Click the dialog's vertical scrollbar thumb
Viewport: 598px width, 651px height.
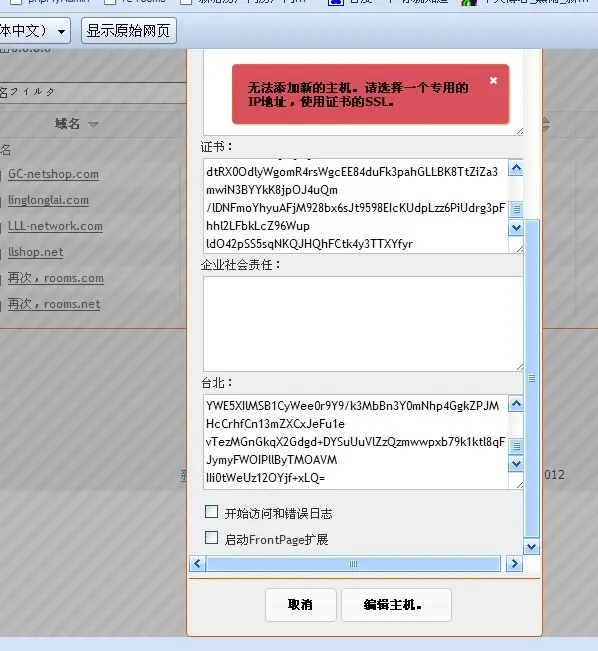[532, 378]
